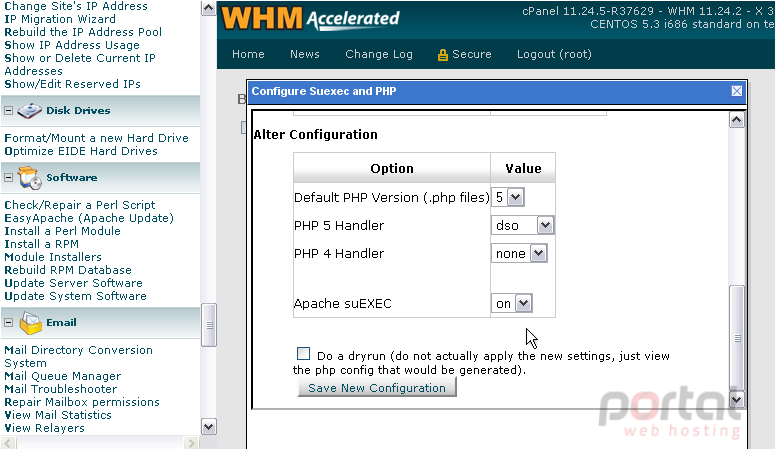Click the PHP 5 Handler option label
The height and width of the screenshot is (450, 776).
point(339,226)
